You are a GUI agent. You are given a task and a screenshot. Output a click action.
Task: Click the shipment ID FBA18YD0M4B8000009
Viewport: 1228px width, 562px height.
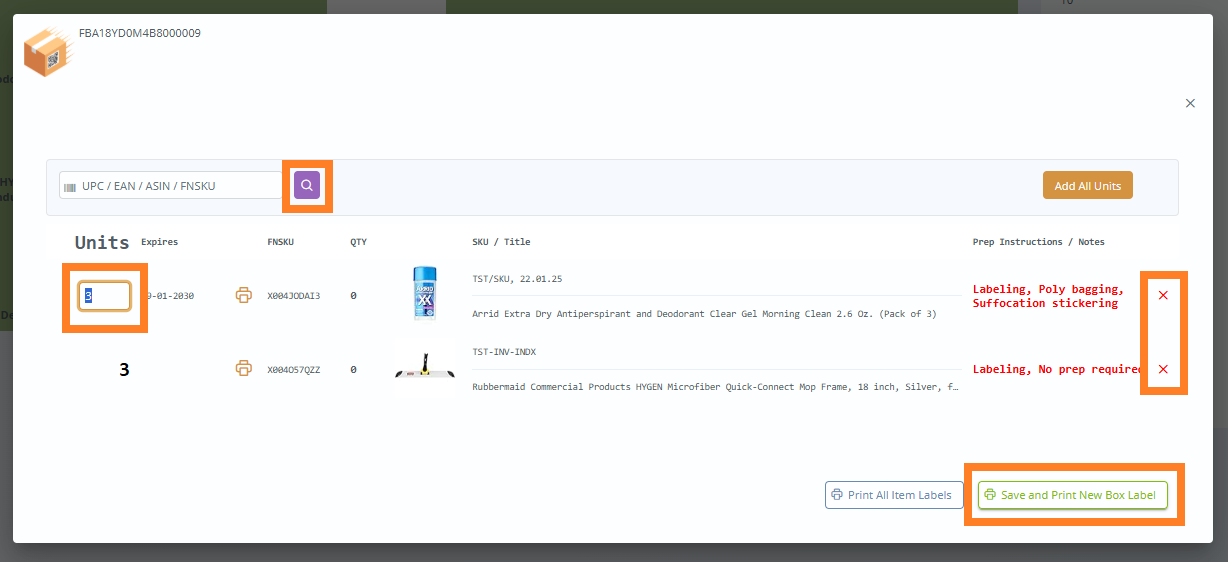point(140,33)
